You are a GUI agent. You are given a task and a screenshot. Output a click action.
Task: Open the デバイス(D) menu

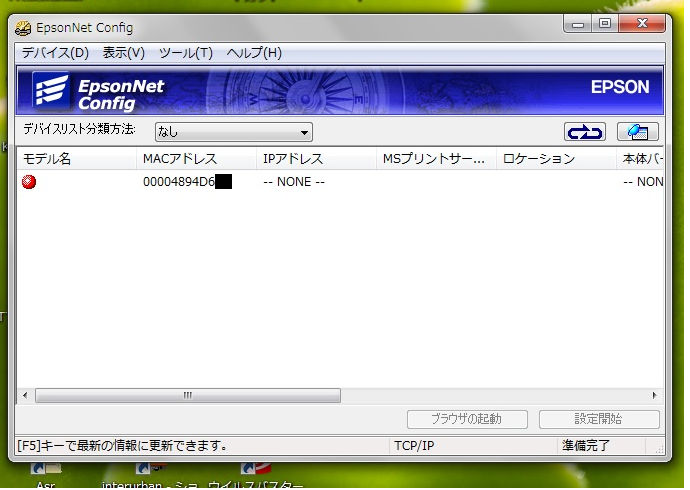tap(55, 53)
